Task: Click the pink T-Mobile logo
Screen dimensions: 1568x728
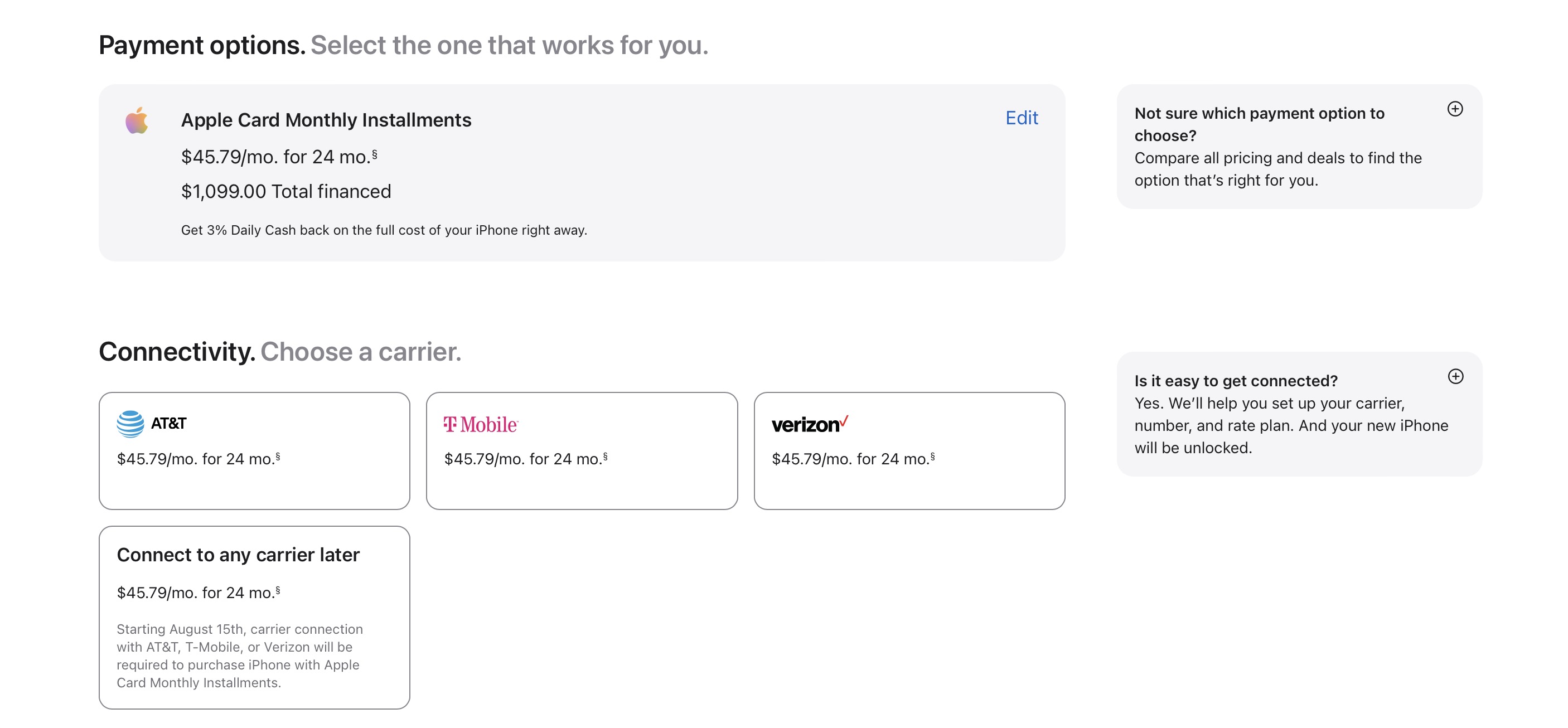Action: (x=481, y=424)
